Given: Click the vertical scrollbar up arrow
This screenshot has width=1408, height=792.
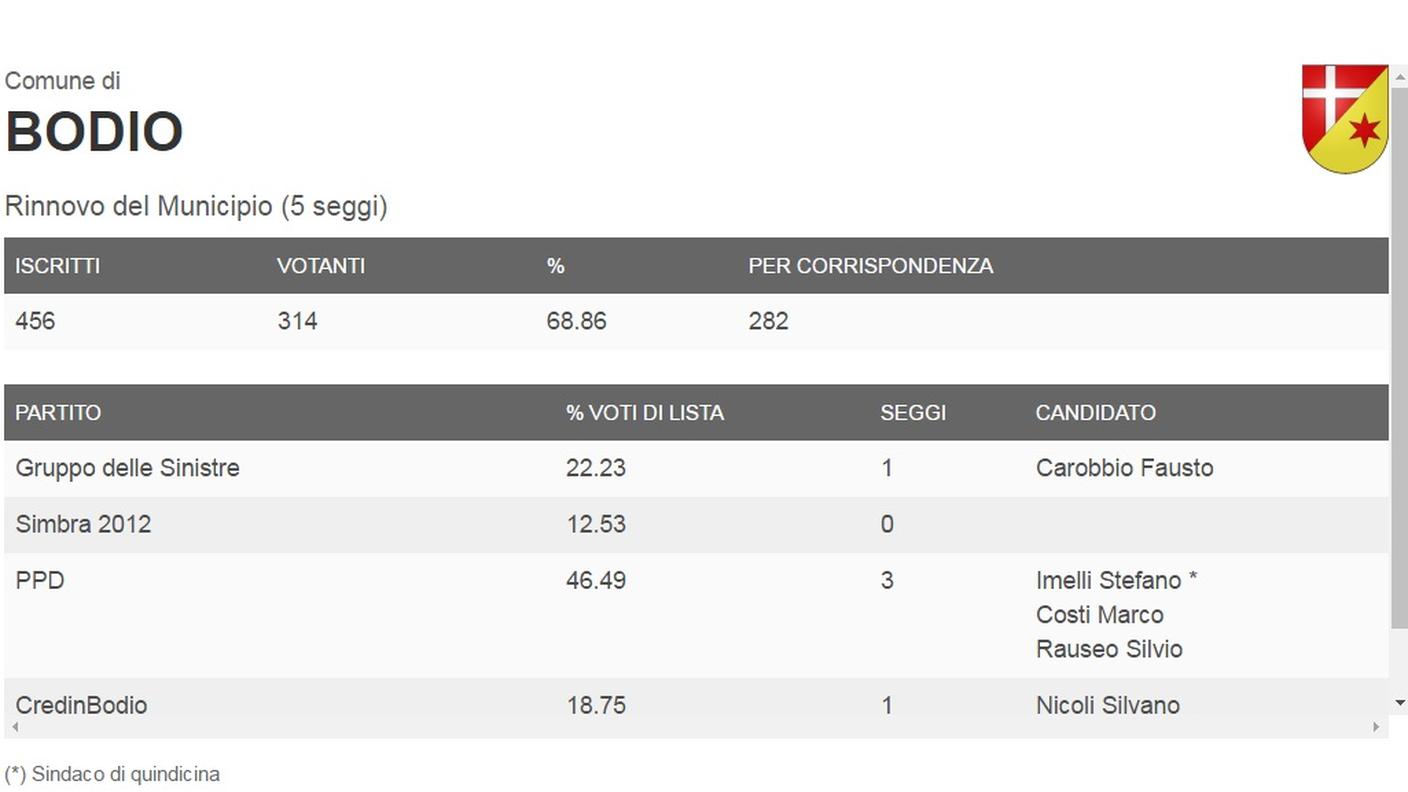Looking at the screenshot, I should [1399, 75].
